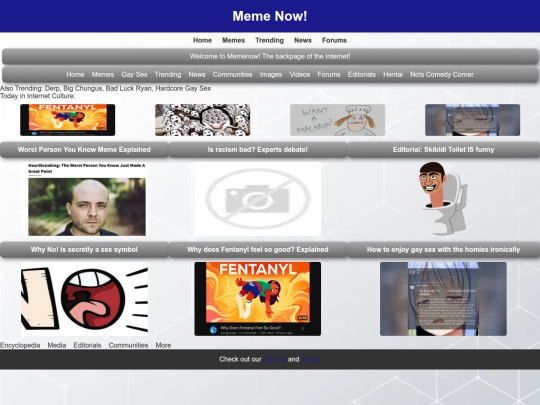
Task: Open the gay sex with the homies article
Action: click(x=444, y=250)
